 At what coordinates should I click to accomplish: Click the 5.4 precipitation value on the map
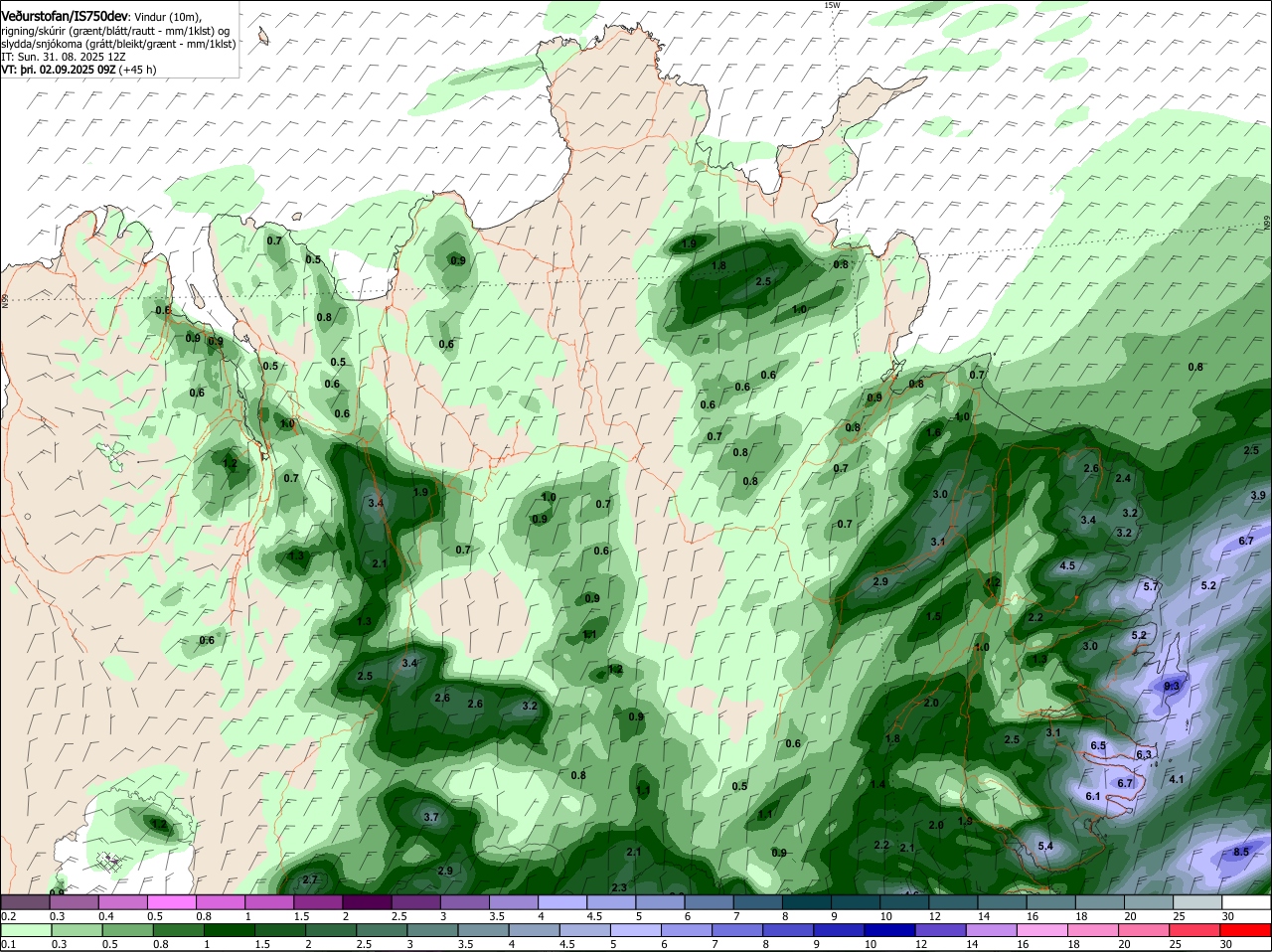[1045, 846]
